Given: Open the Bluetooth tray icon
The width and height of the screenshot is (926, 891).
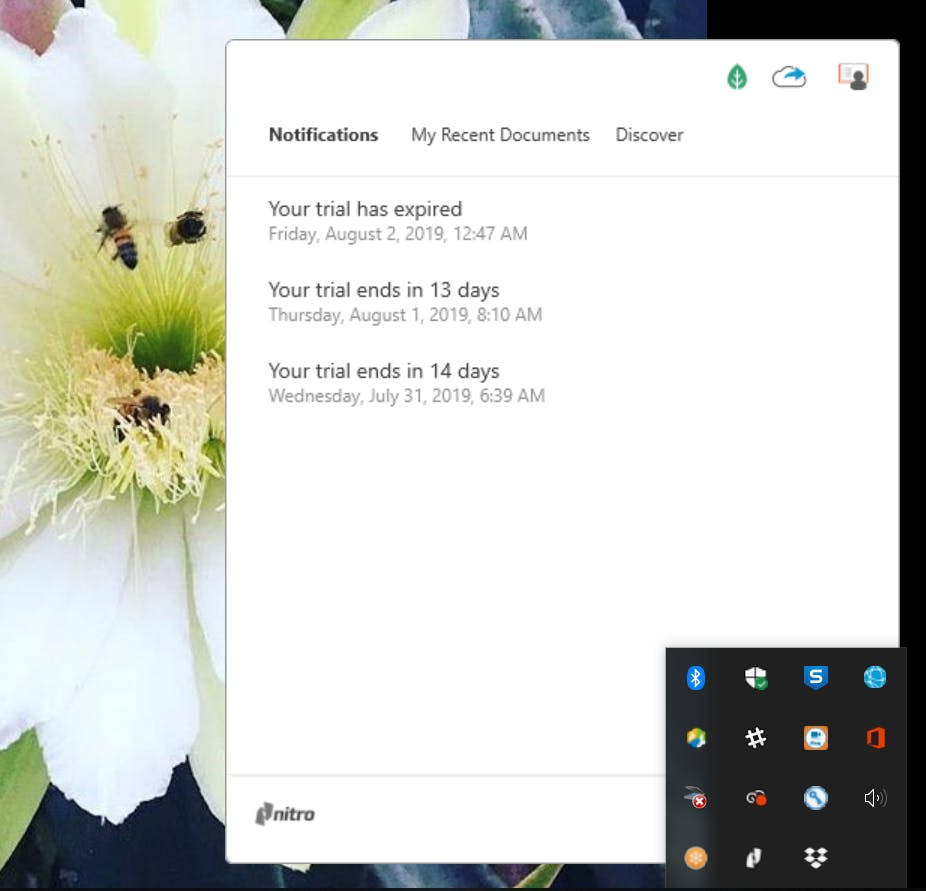Looking at the screenshot, I should click(696, 678).
